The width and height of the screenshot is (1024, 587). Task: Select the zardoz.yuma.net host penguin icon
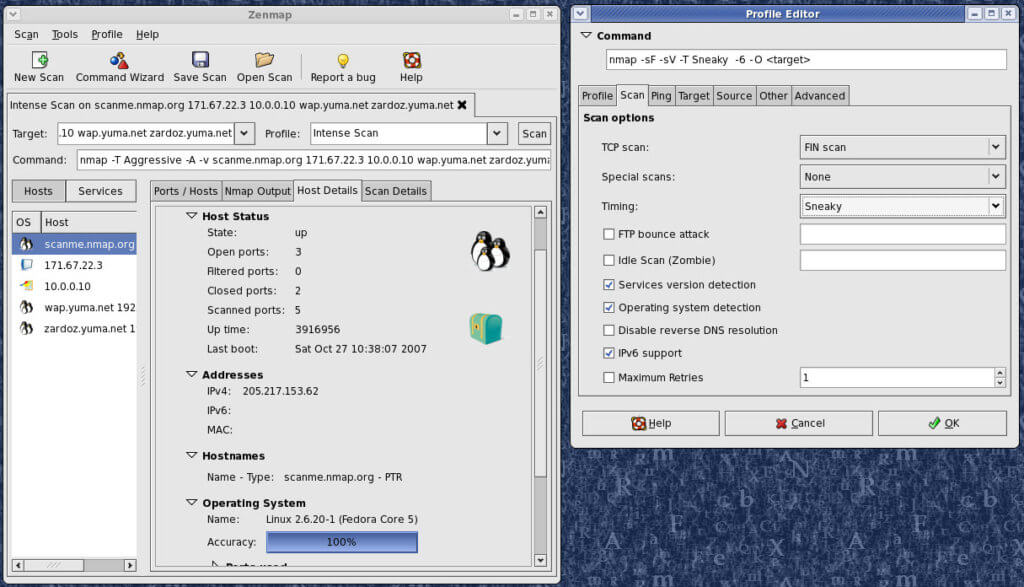(x=26, y=328)
